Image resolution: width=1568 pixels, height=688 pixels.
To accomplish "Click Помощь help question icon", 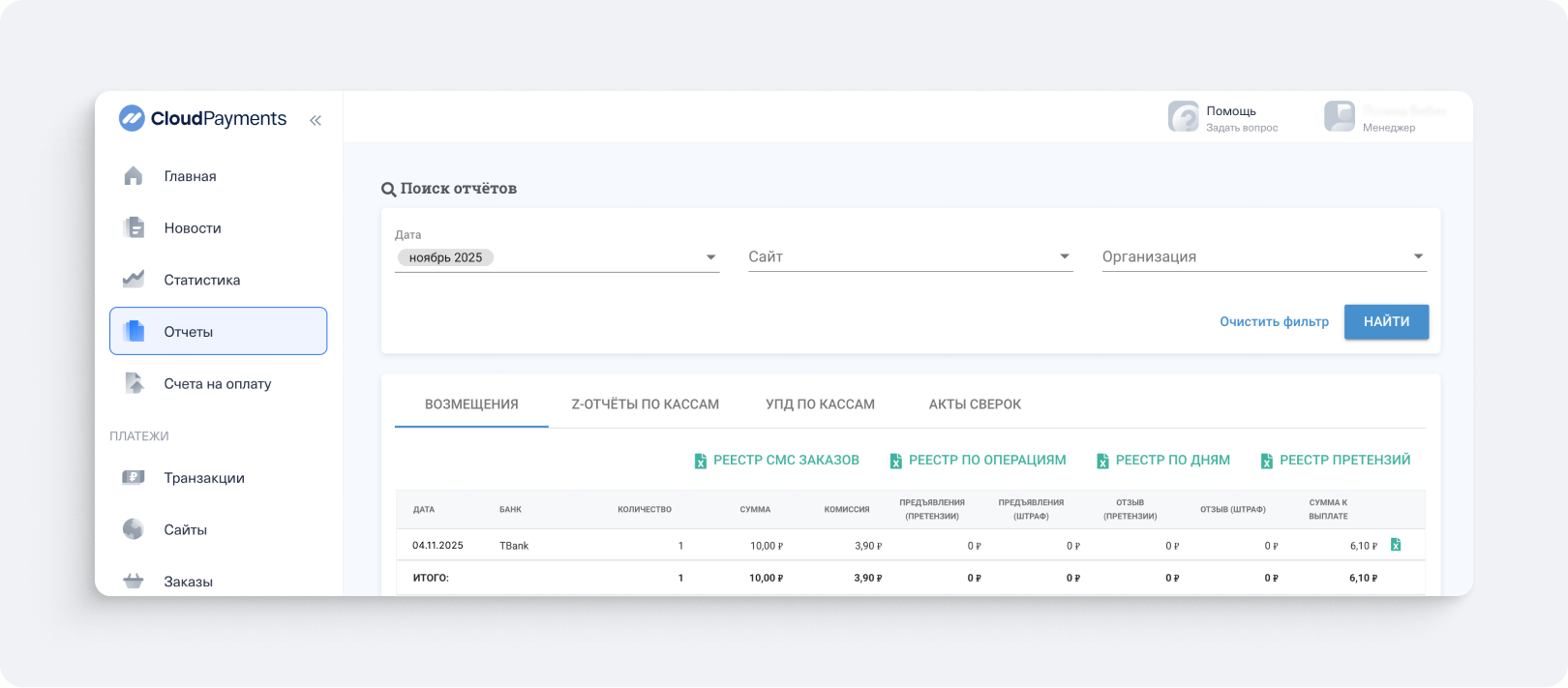I will [x=1183, y=117].
